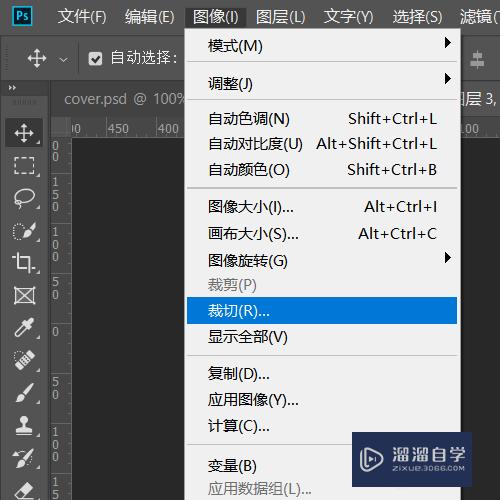Open the 编辑(E) menu
Viewport: 500px width, 500px height.
point(149,17)
